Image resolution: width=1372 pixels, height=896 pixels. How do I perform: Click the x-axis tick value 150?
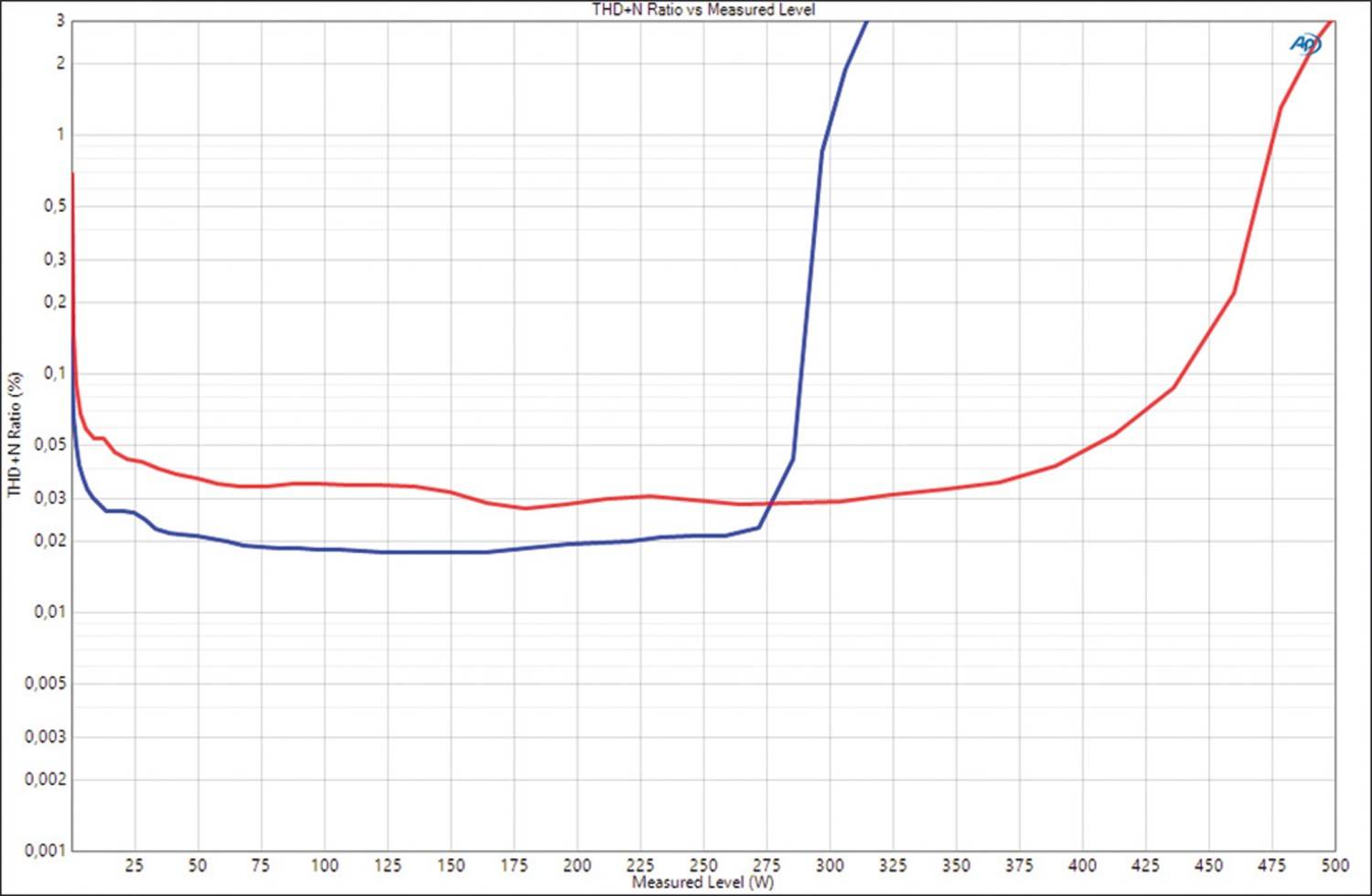pos(451,865)
